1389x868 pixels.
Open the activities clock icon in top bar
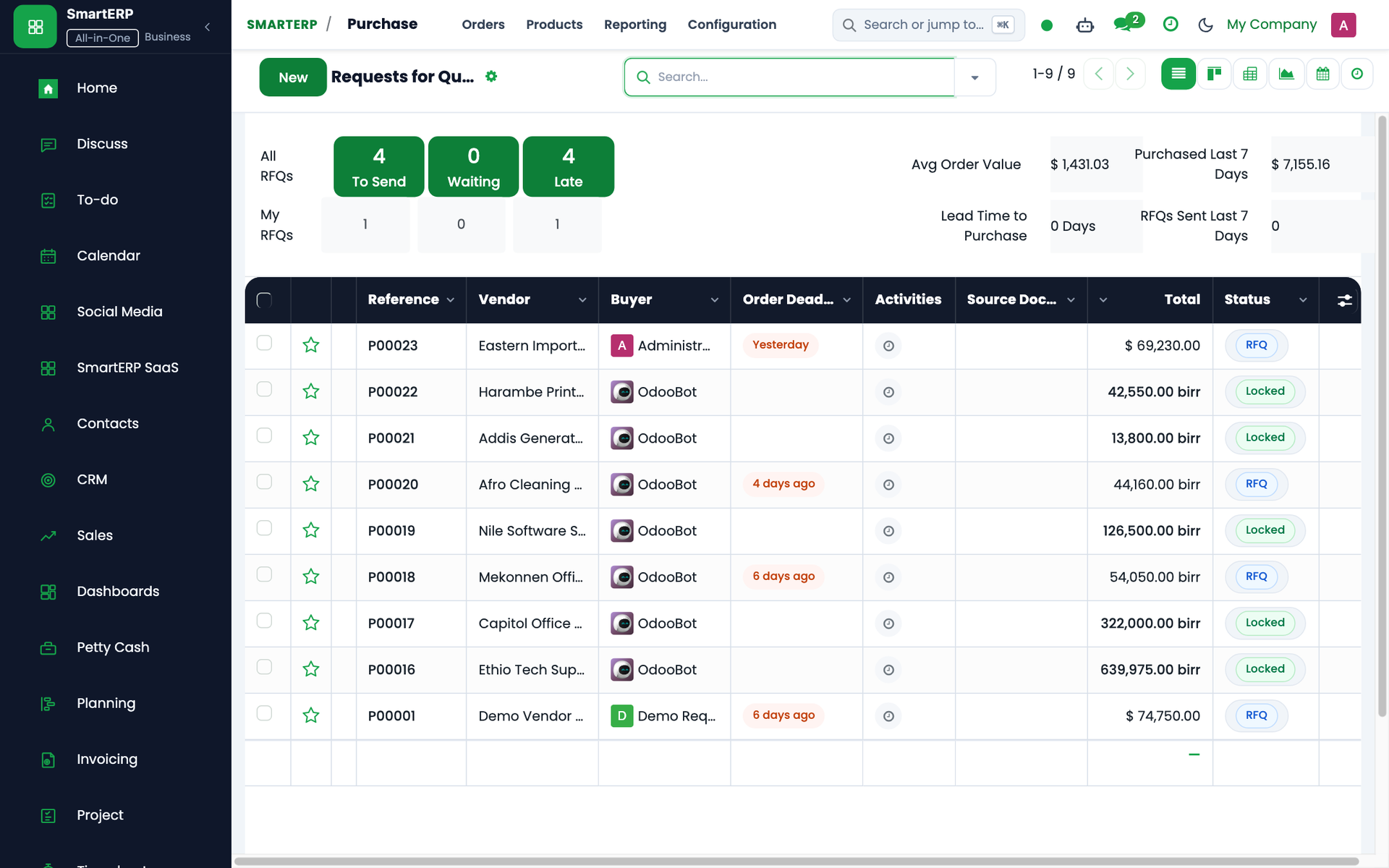(x=1171, y=25)
